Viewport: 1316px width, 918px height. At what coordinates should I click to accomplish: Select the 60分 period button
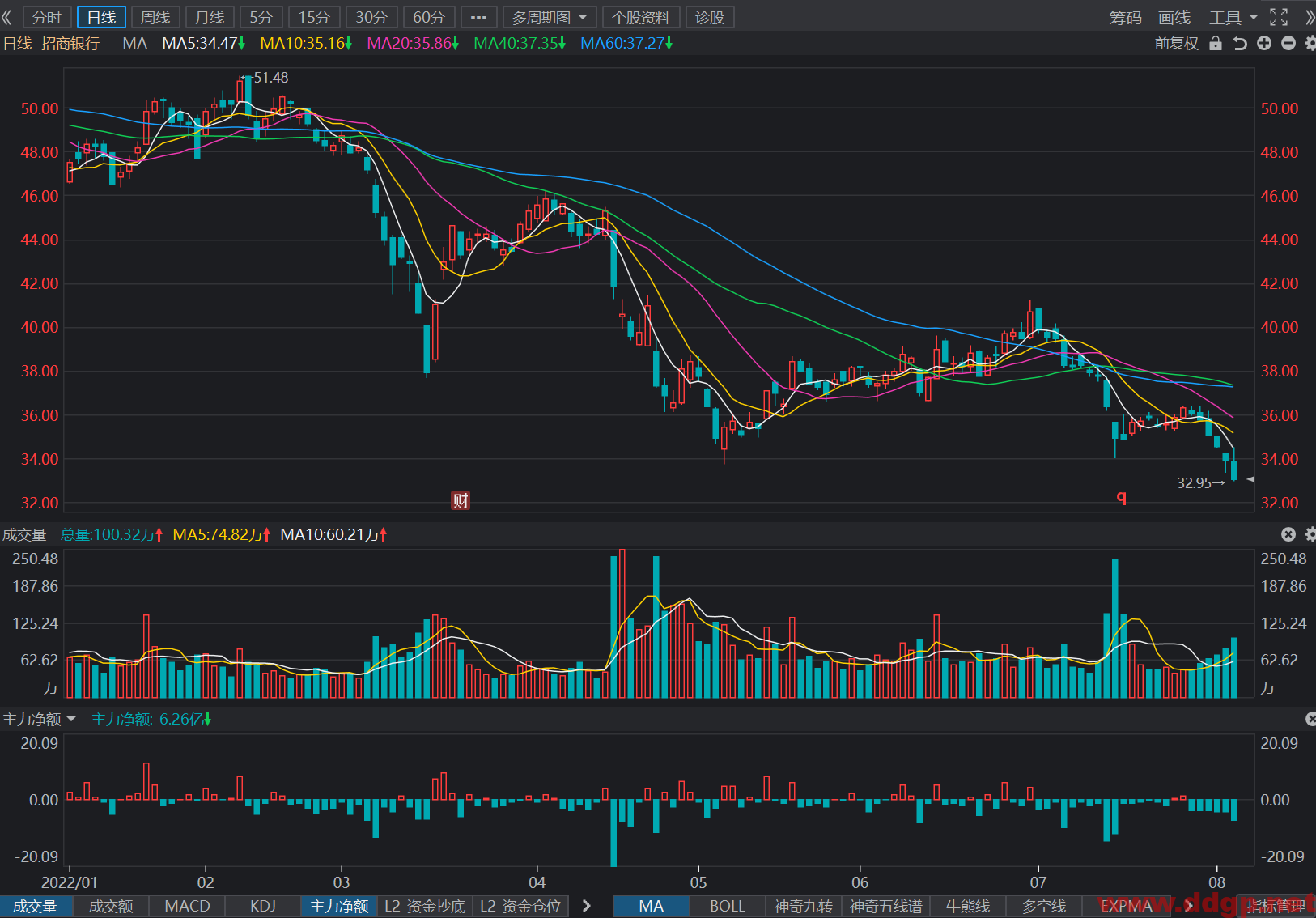[x=429, y=17]
